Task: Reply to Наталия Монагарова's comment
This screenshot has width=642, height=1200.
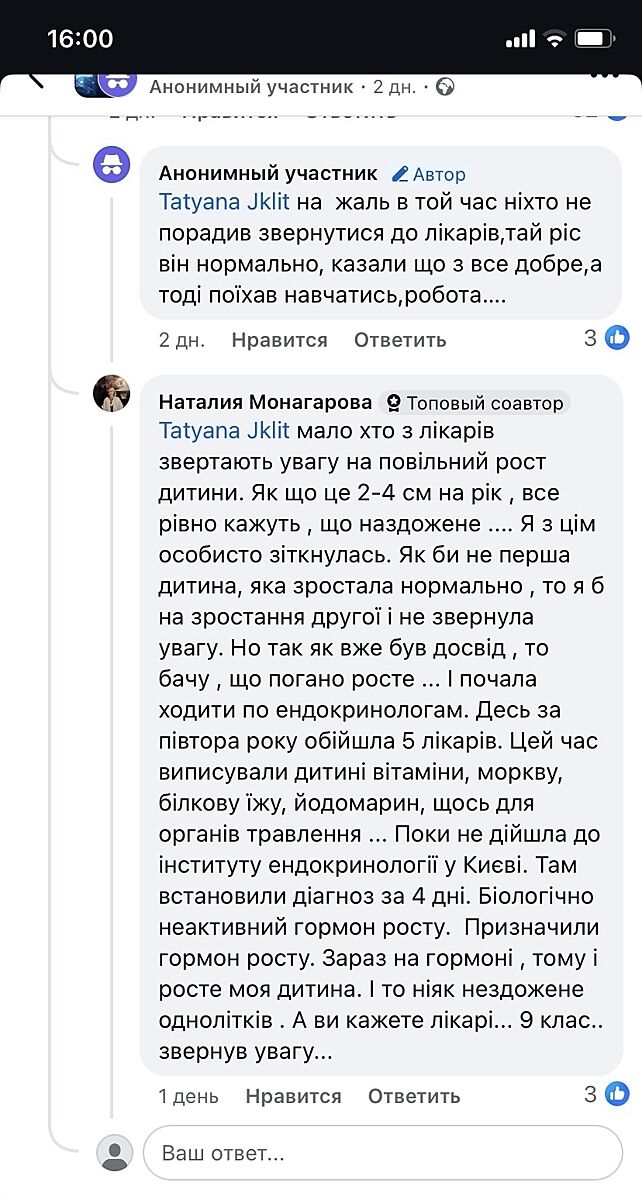Action: (414, 1096)
